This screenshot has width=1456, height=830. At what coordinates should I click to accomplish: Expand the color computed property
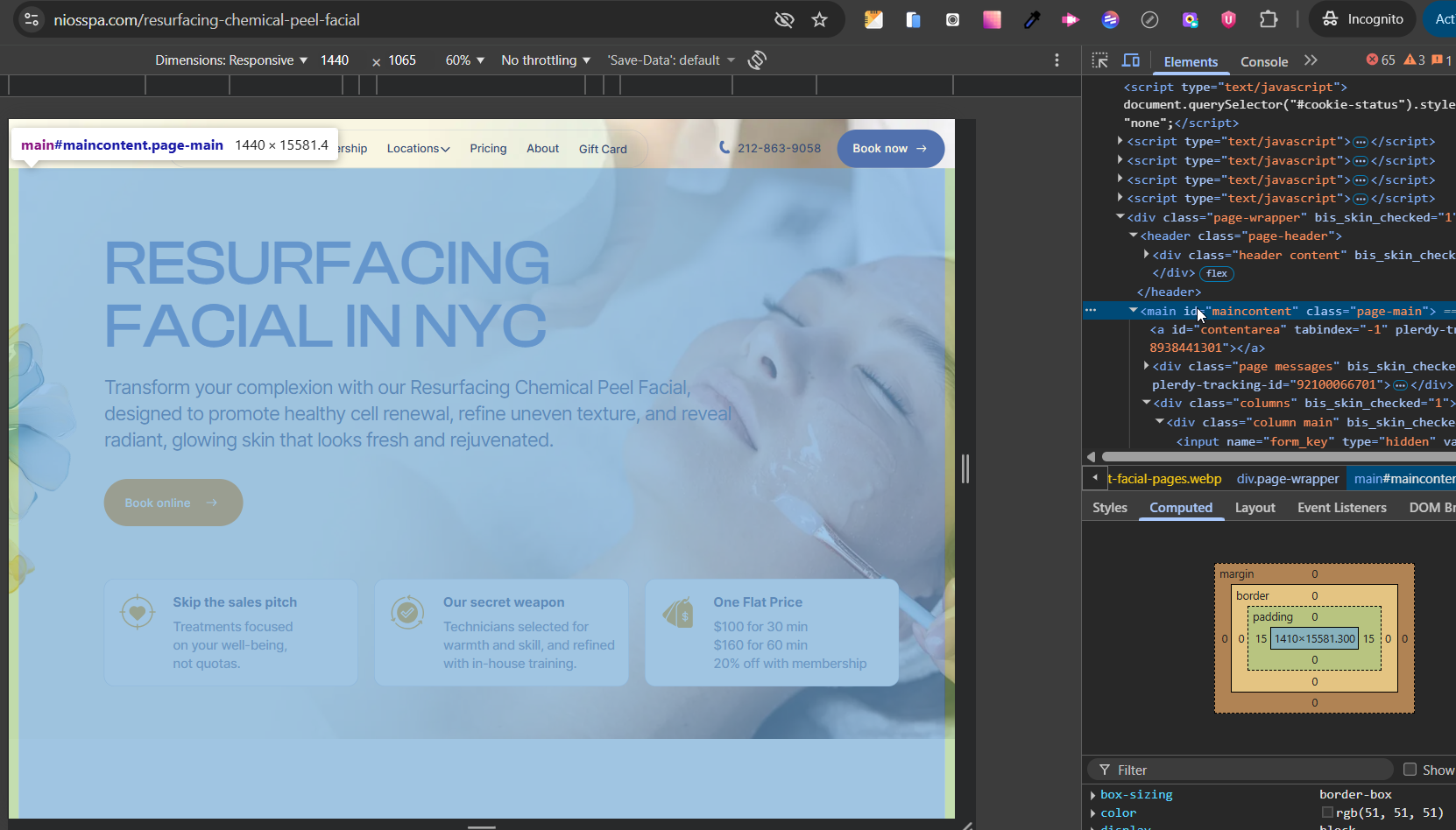pyautogui.click(x=1092, y=813)
